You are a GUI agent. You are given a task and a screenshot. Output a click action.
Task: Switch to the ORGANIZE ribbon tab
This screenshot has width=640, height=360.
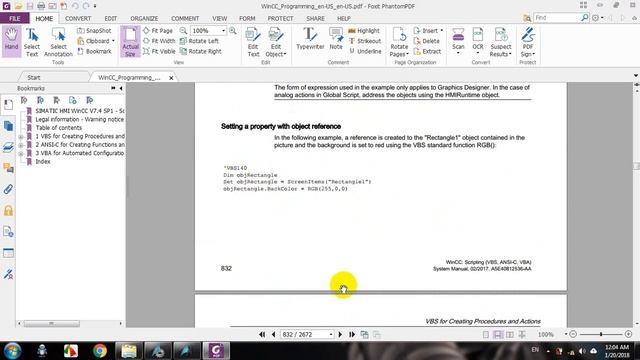coord(144,18)
